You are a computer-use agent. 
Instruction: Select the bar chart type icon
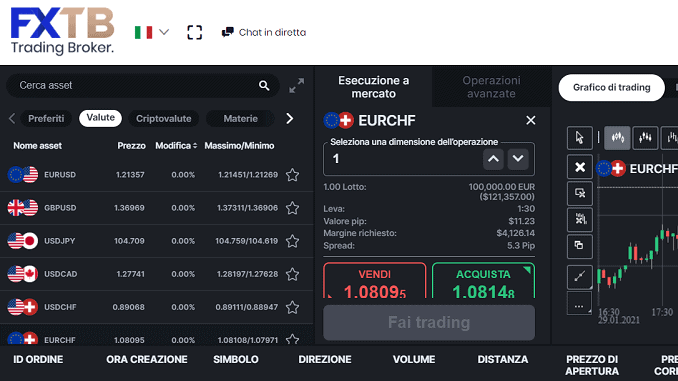click(670, 138)
